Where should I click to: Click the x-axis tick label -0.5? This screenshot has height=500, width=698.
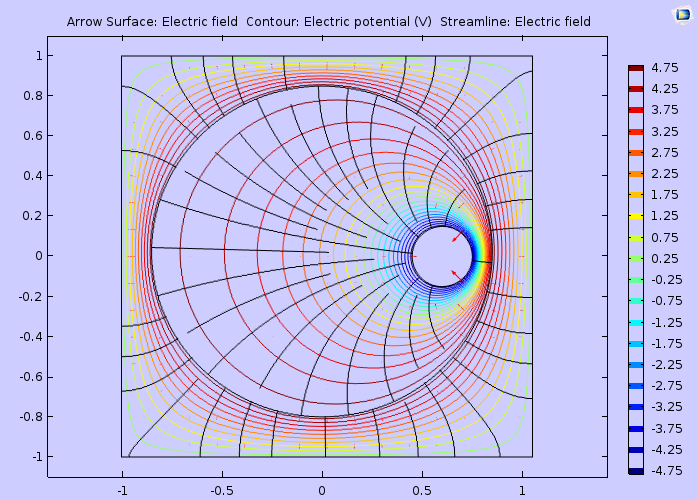[x=220, y=490]
